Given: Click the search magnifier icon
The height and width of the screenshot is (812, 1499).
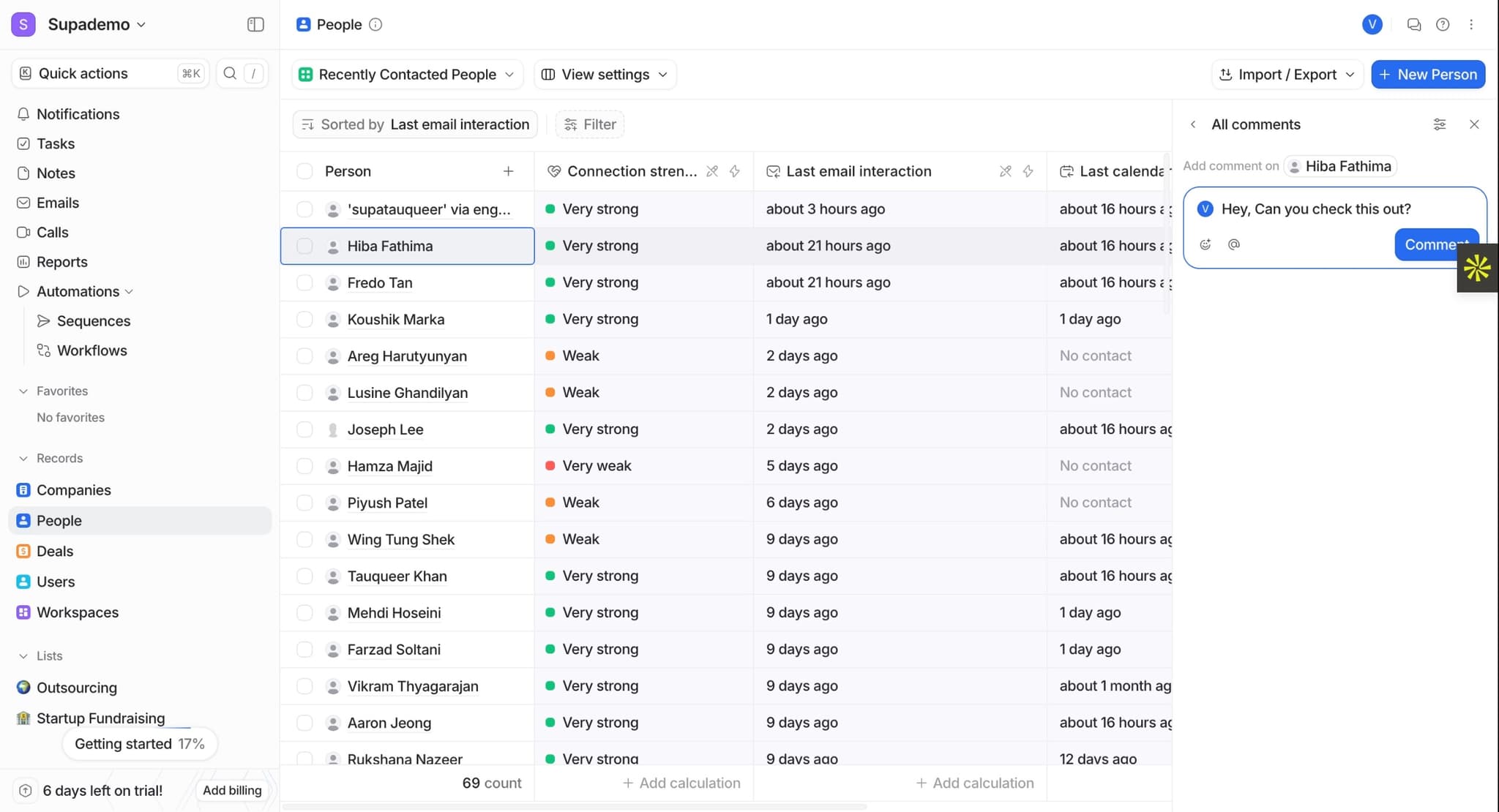Looking at the screenshot, I should (230, 73).
